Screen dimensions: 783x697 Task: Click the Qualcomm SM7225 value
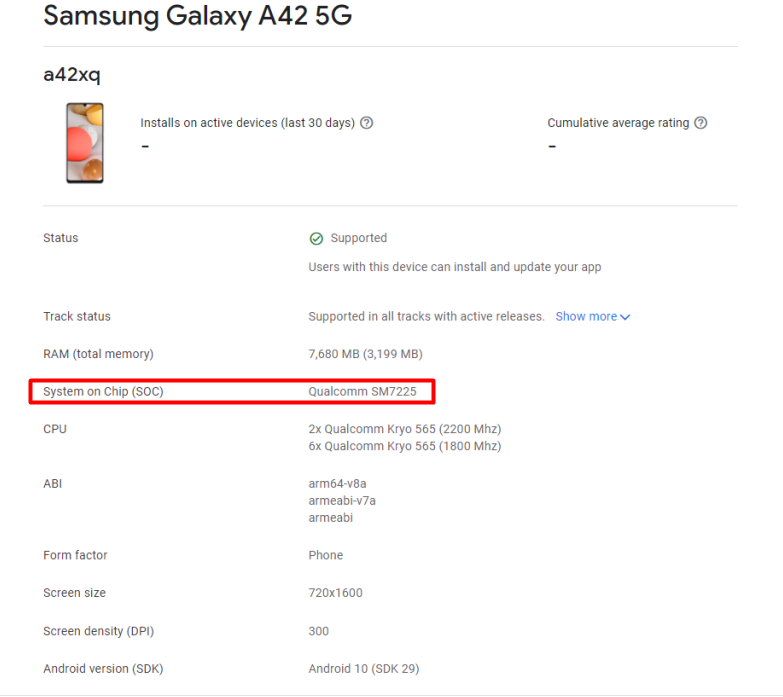pos(362,392)
